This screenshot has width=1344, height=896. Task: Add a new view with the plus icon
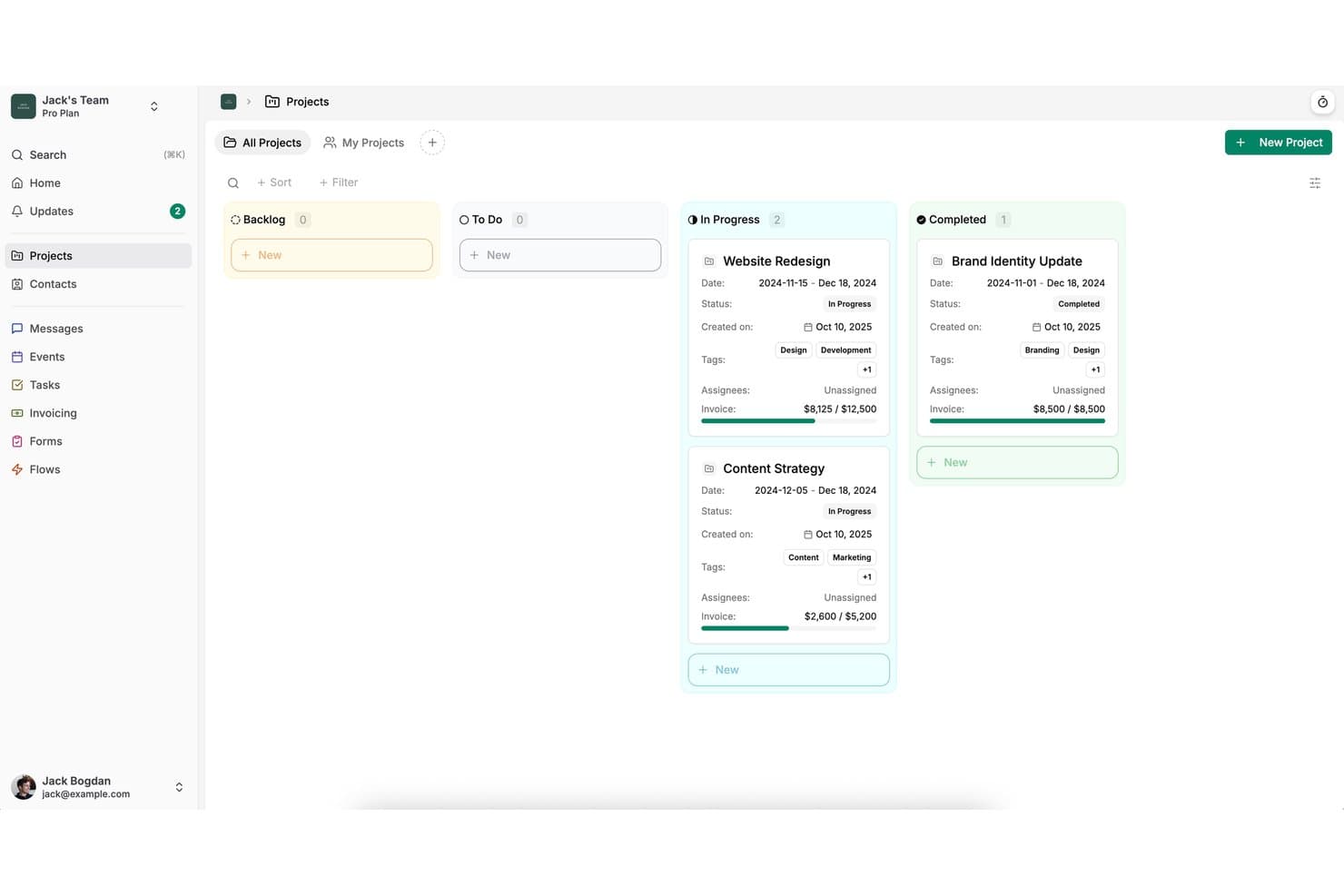point(432,143)
